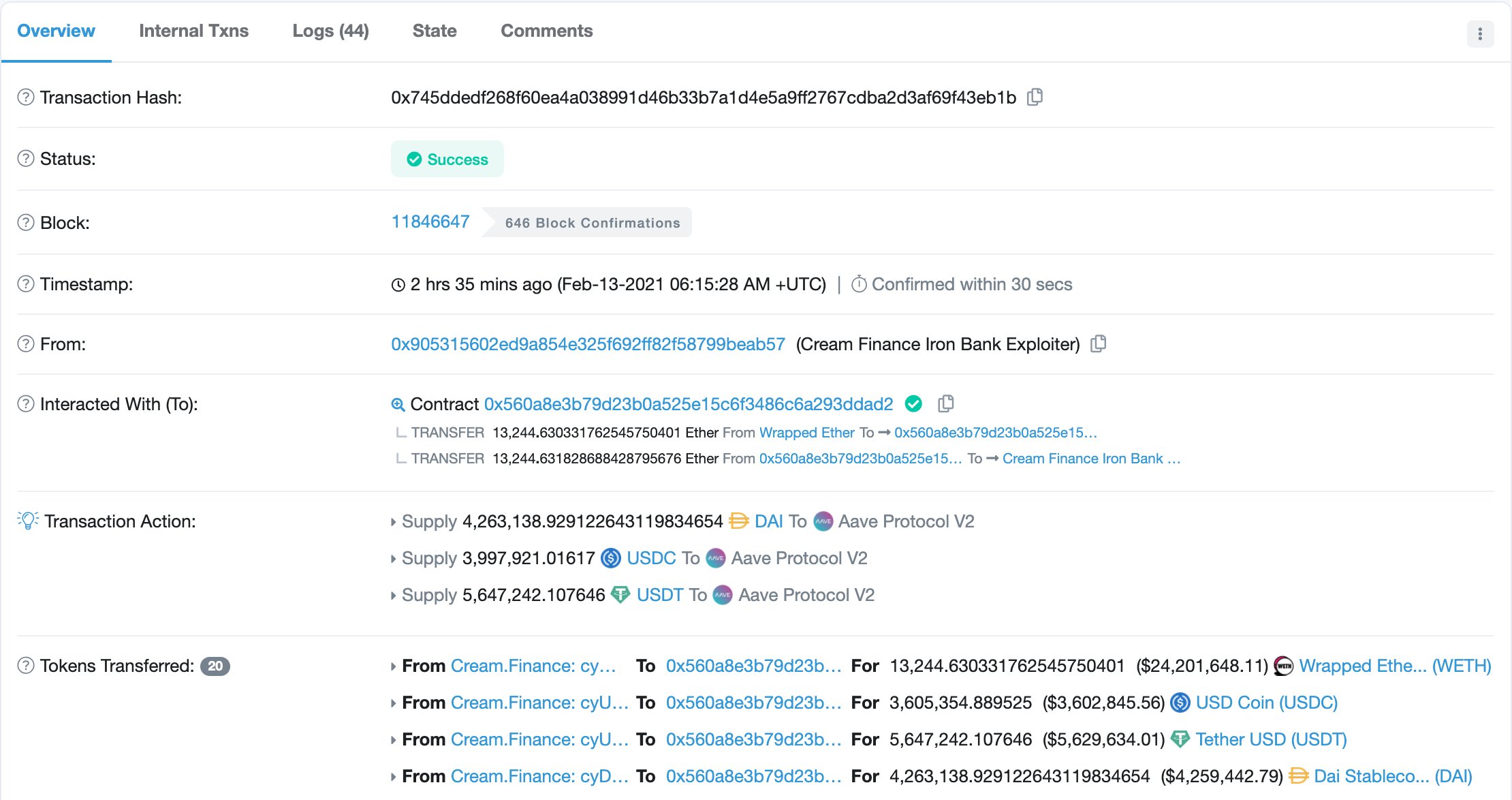Click the green verified checkmark after contract
The height and width of the screenshot is (800, 1512).
pyautogui.click(x=914, y=404)
